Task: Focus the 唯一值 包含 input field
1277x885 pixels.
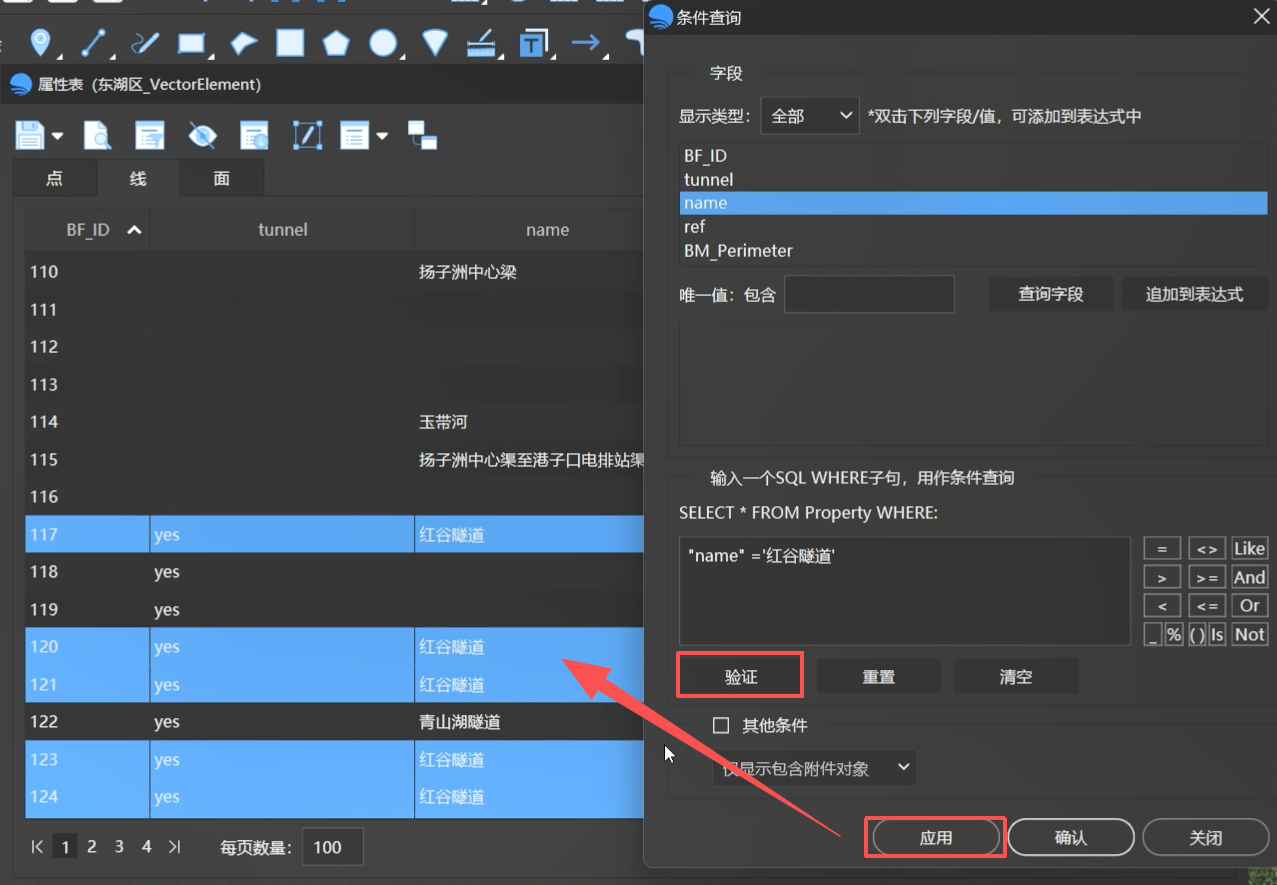Action: point(869,295)
